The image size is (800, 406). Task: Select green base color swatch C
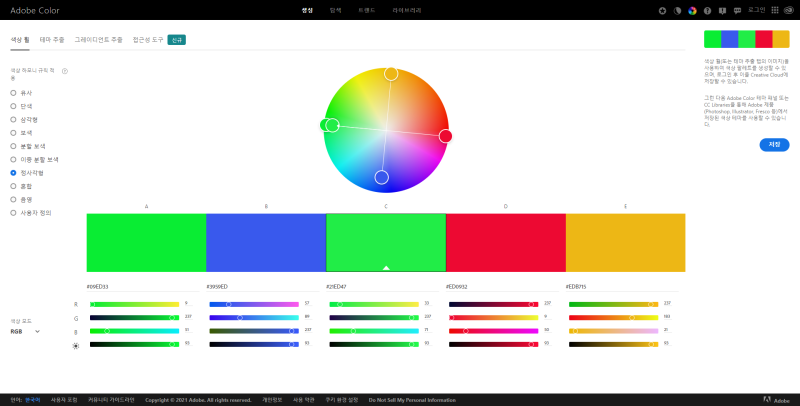386,243
